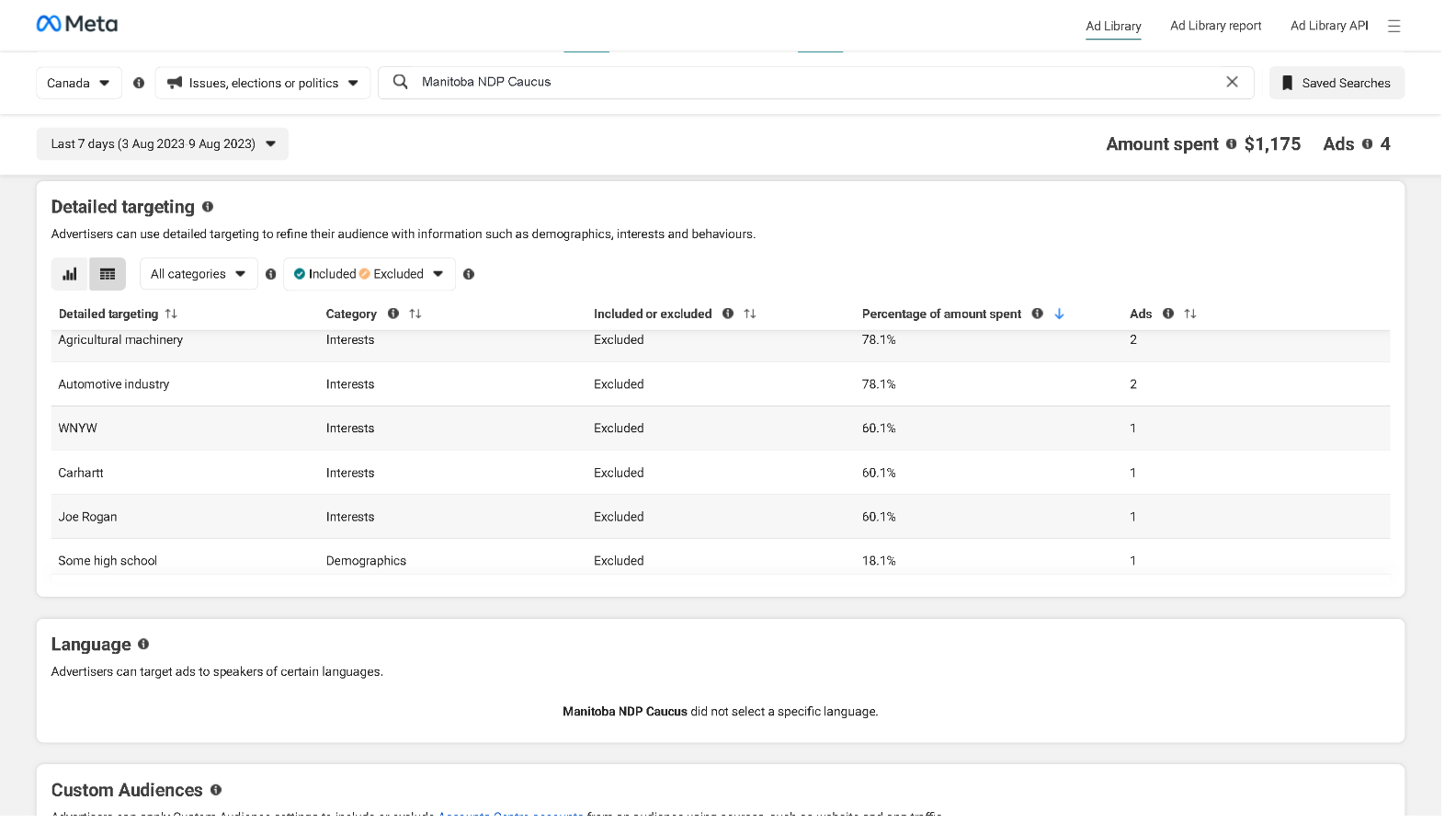Image resolution: width=1456 pixels, height=823 pixels.
Task: Click the Detailed targeting column header
Action: coord(108,314)
